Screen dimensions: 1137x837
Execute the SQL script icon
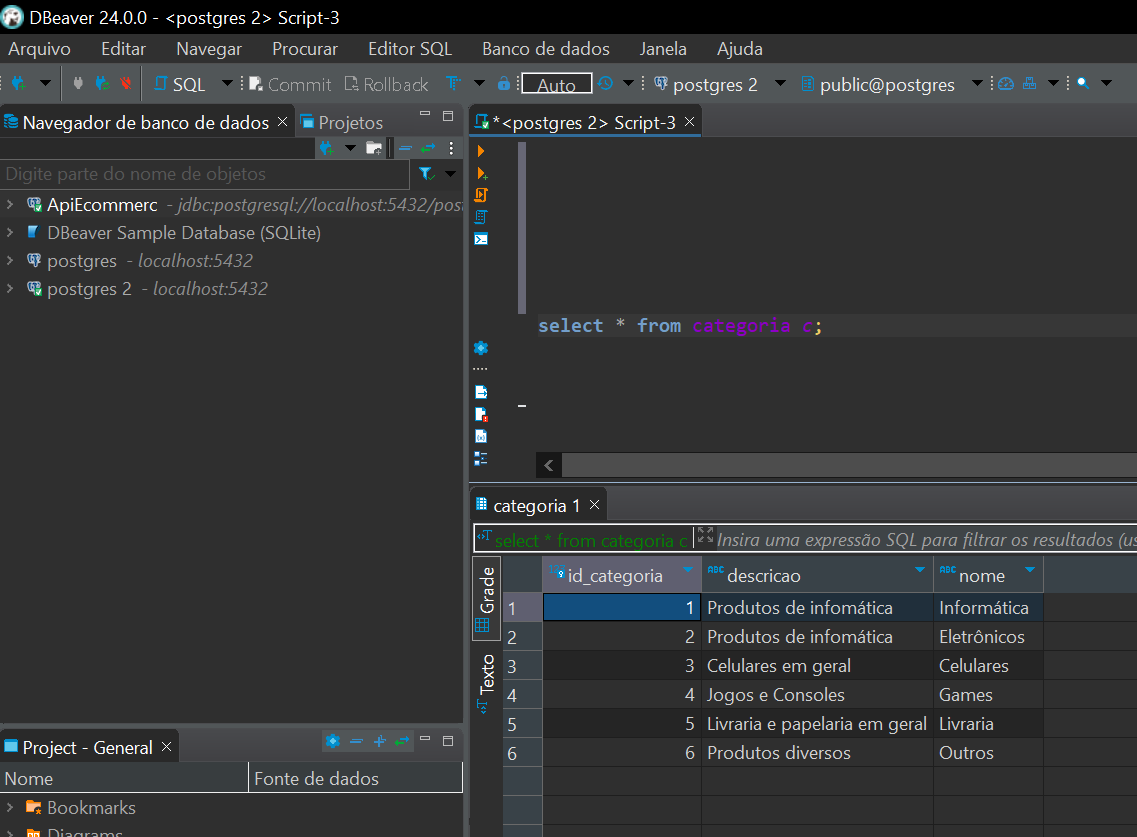(x=481, y=195)
